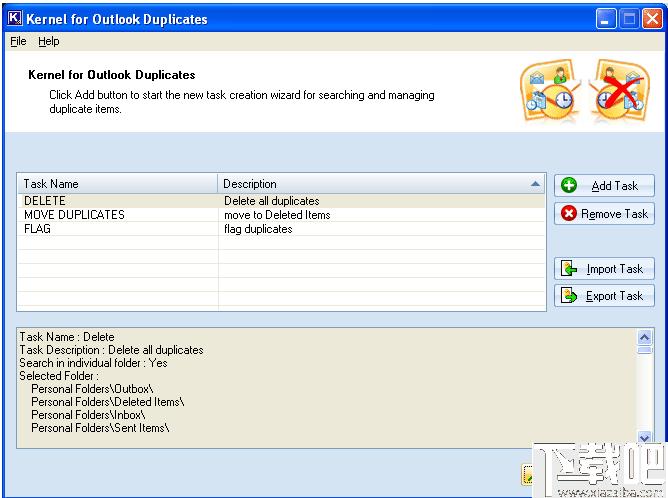This screenshot has height=498, width=668.
Task: Click the Import Task button
Action: (x=604, y=269)
